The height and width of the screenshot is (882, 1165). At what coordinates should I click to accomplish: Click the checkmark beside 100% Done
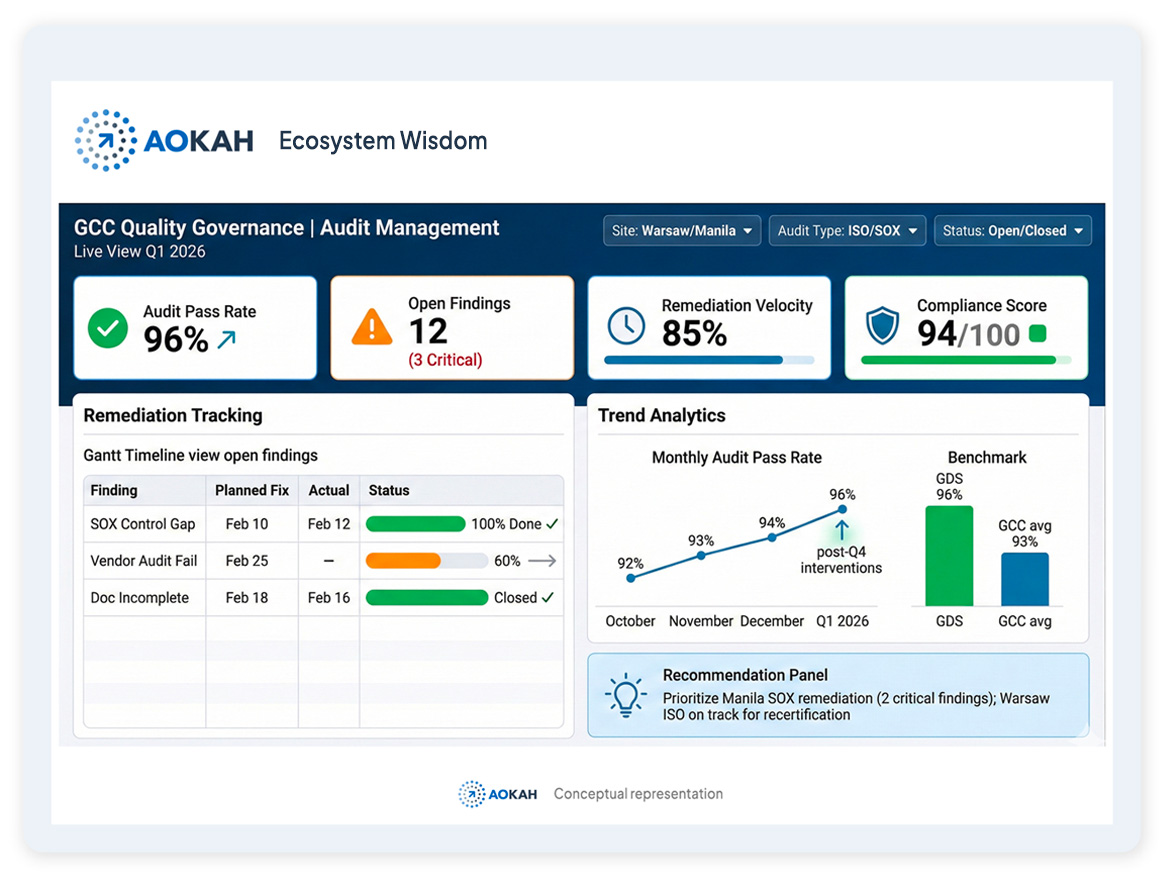coord(553,524)
